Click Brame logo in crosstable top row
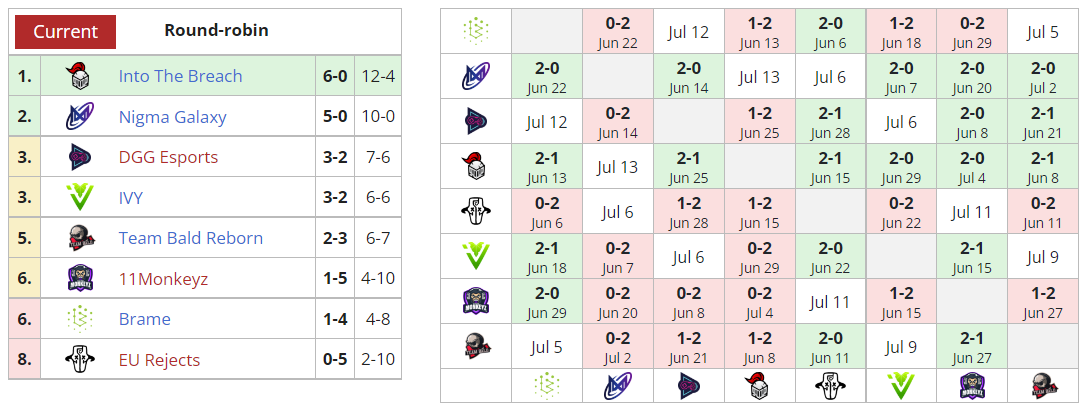The width and height of the screenshot is (1090, 411). click(475, 31)
